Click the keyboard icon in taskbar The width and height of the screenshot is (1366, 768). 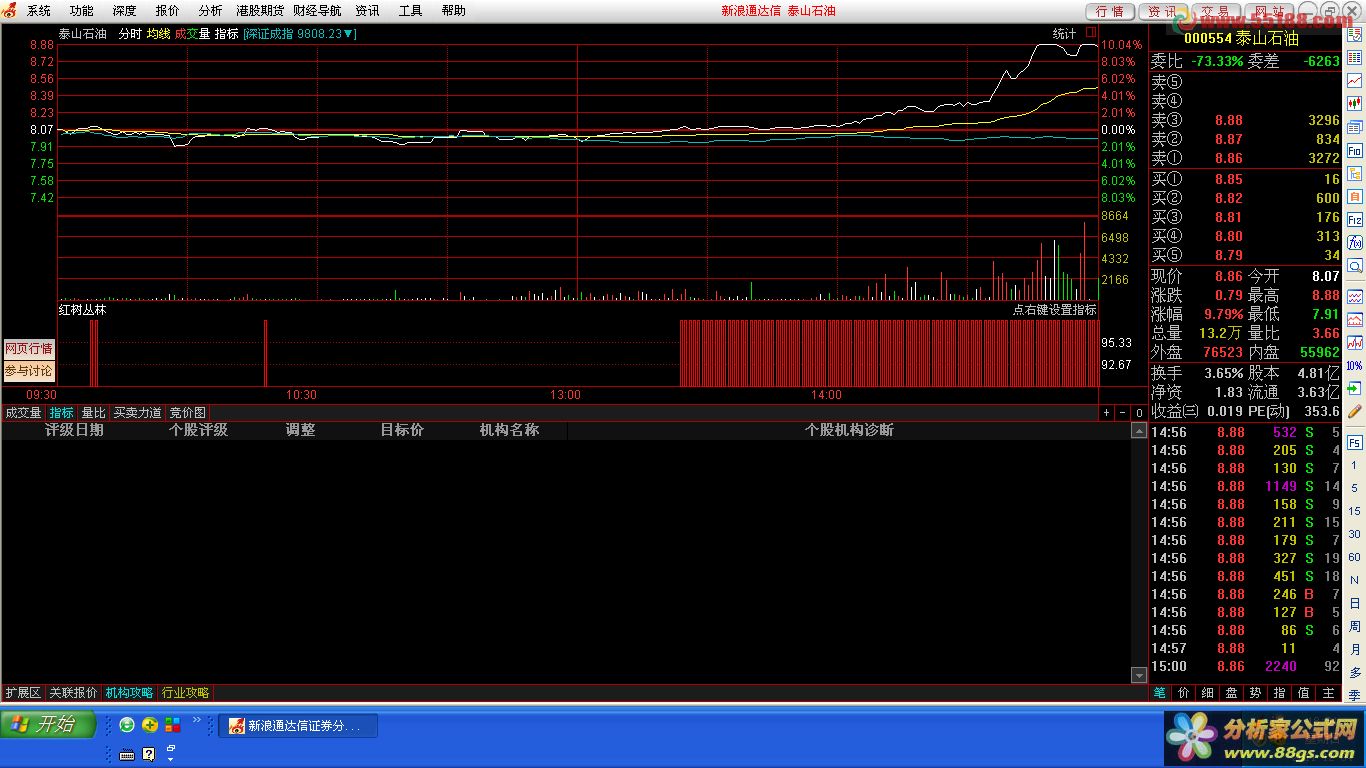(x=127, y=754)
